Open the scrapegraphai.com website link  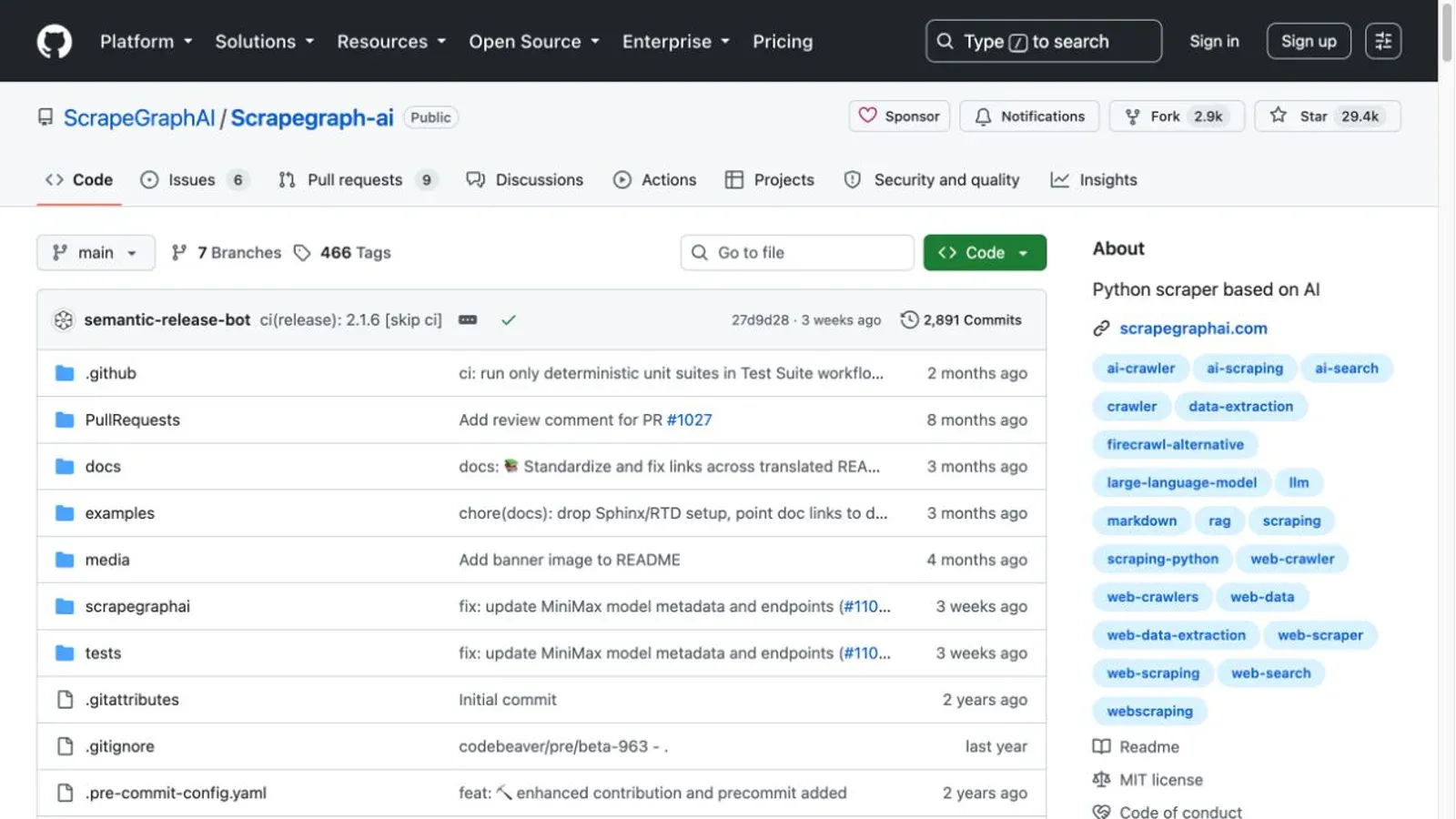click(1193, 329)
